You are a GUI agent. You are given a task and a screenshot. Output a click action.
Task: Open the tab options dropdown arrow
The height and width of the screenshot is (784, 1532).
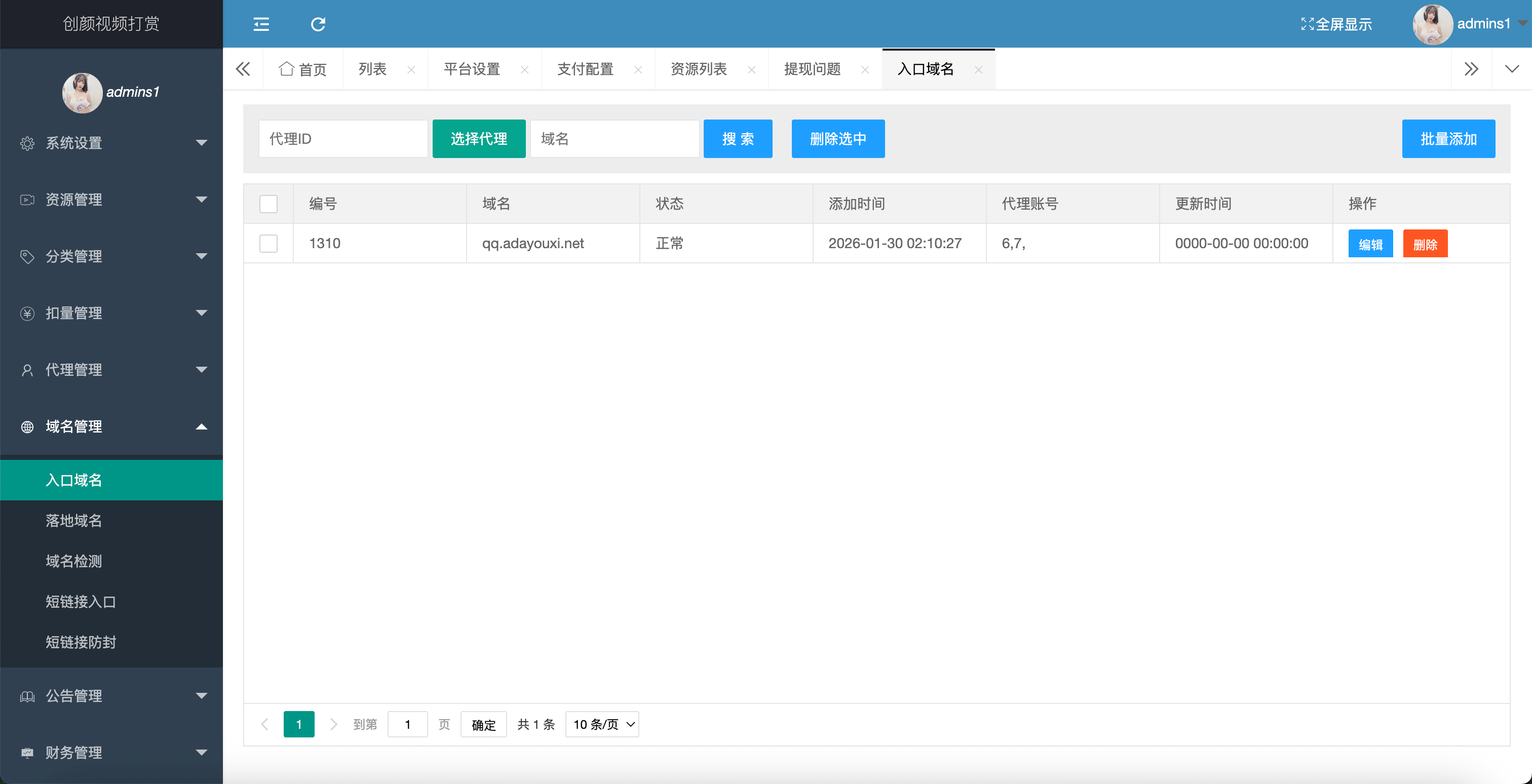[1511, 69]
